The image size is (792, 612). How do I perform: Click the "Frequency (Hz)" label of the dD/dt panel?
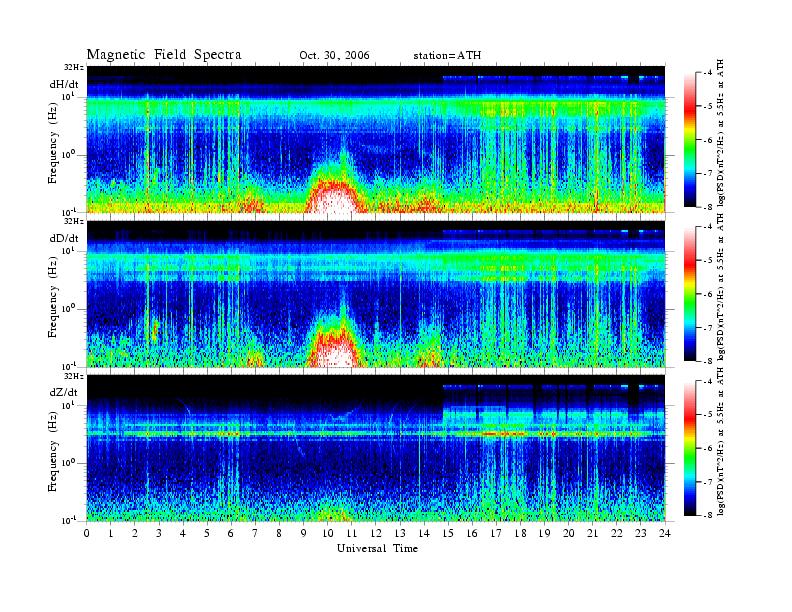53,299
